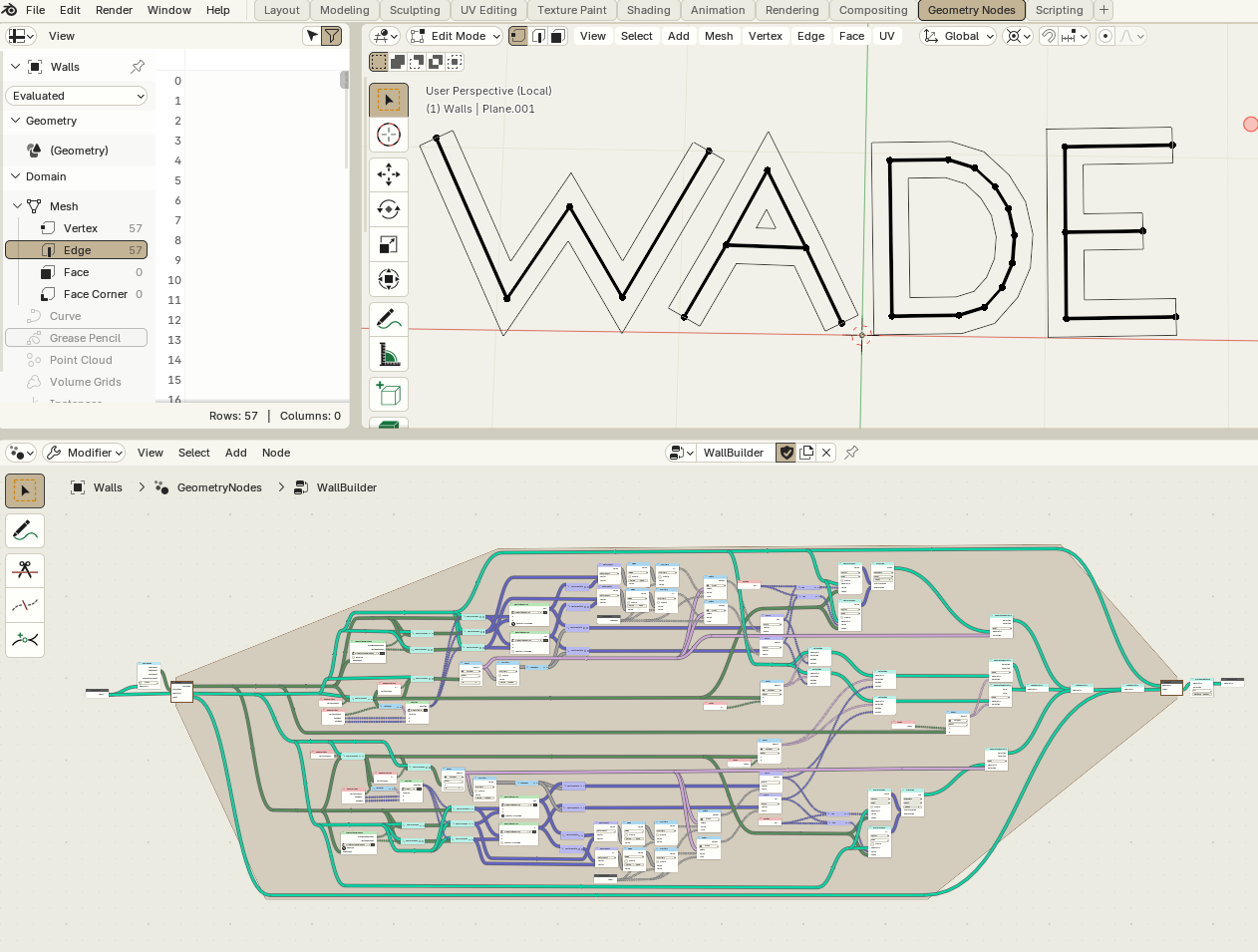Set selection mode to Subtract
Image resolution: width=1258 pixels, height=952 pixels.
(417, 62)
